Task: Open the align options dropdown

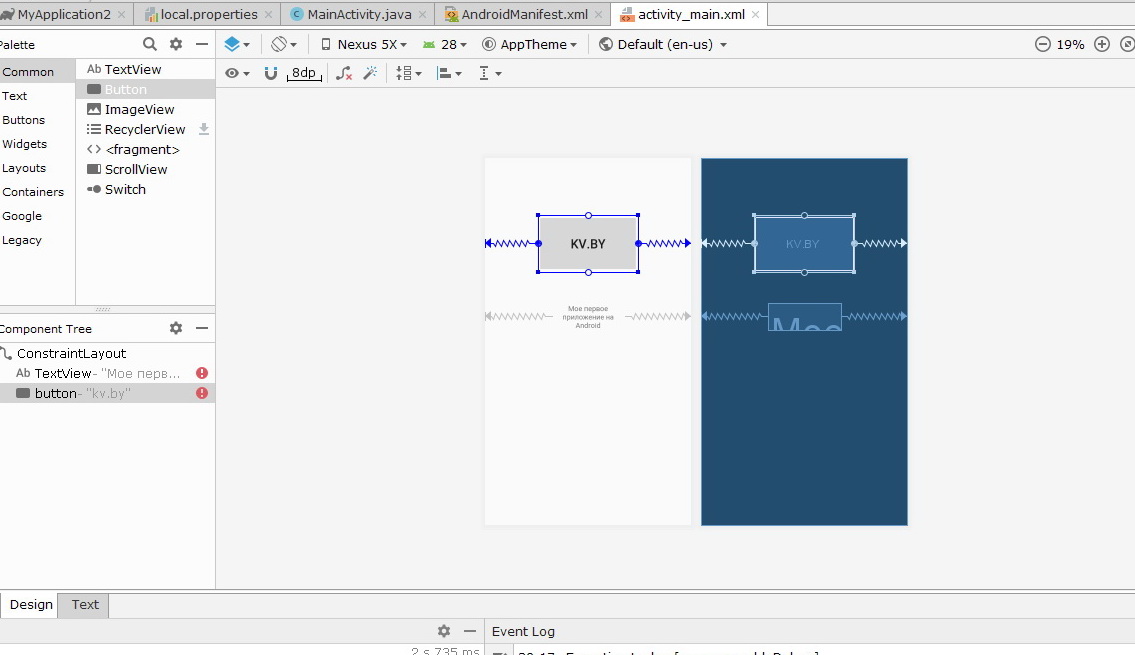Action: point(450,73)
